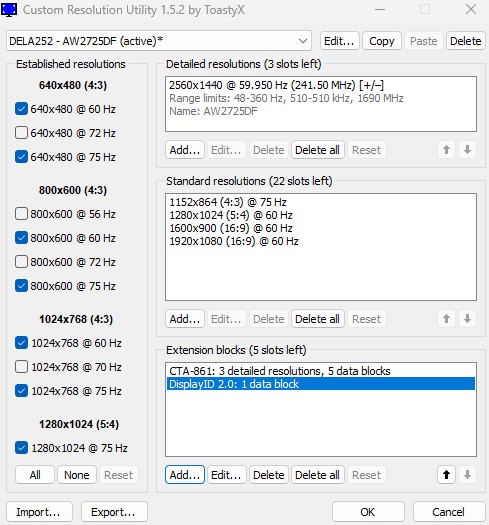The height and width of the screenshot is (525, 489).
Task: Select DisplayID 2.0: 1 data block row
Action: coord(321,384)
